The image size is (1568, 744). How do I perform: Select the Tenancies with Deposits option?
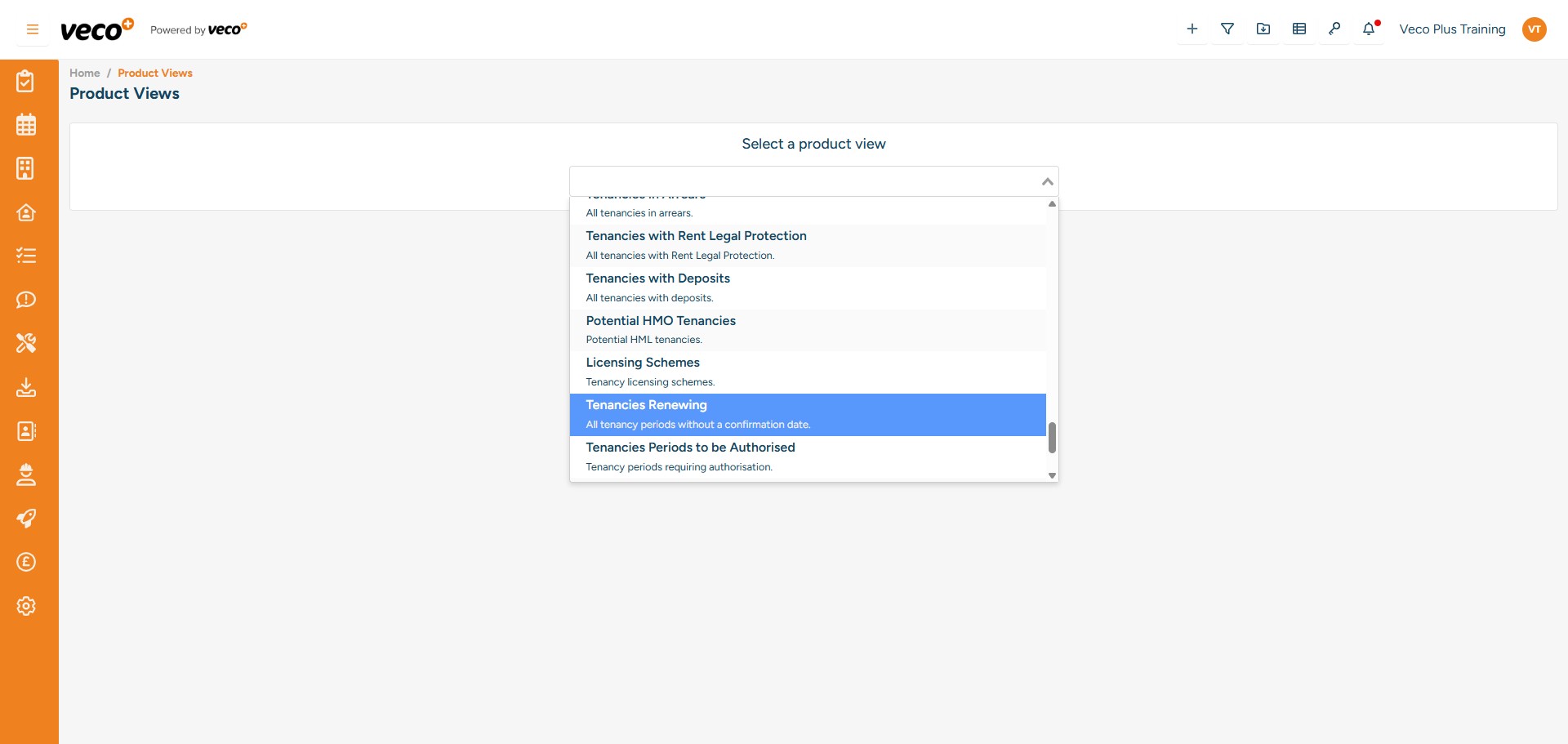(658, 278)
